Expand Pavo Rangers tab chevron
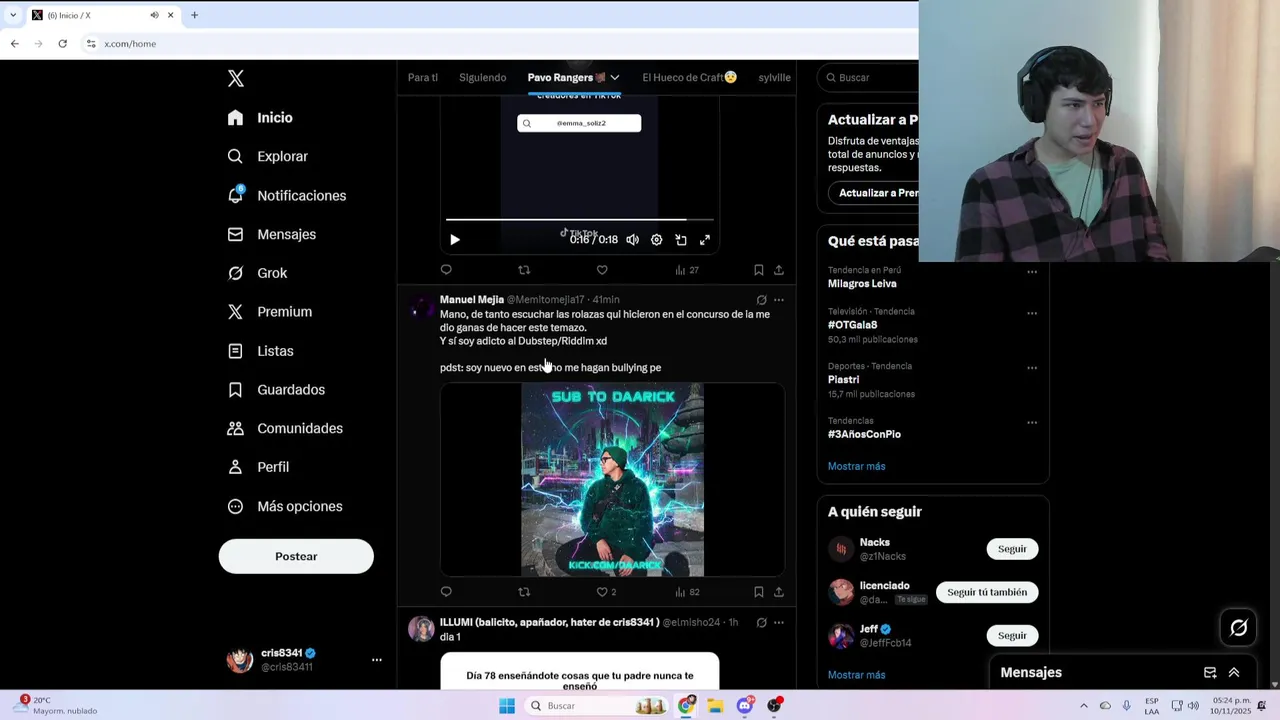Image resolution: width=1280 pixels, height=720 pixels. 615,77
